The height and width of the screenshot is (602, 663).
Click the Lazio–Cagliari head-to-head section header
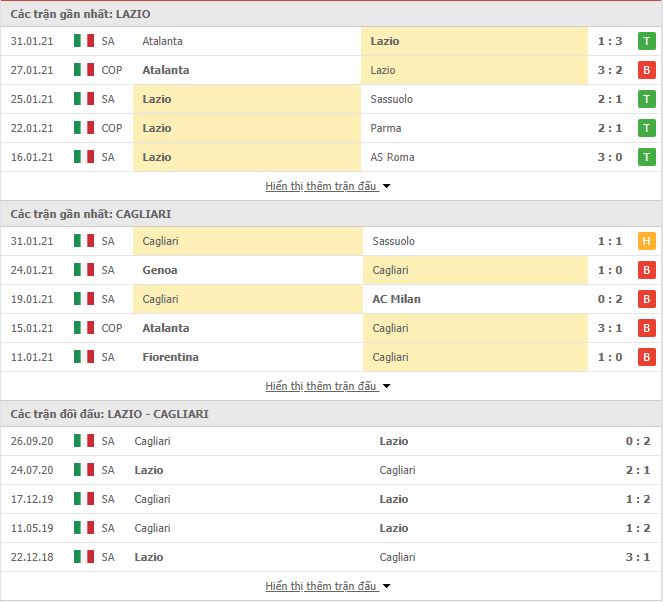(332, 414)
